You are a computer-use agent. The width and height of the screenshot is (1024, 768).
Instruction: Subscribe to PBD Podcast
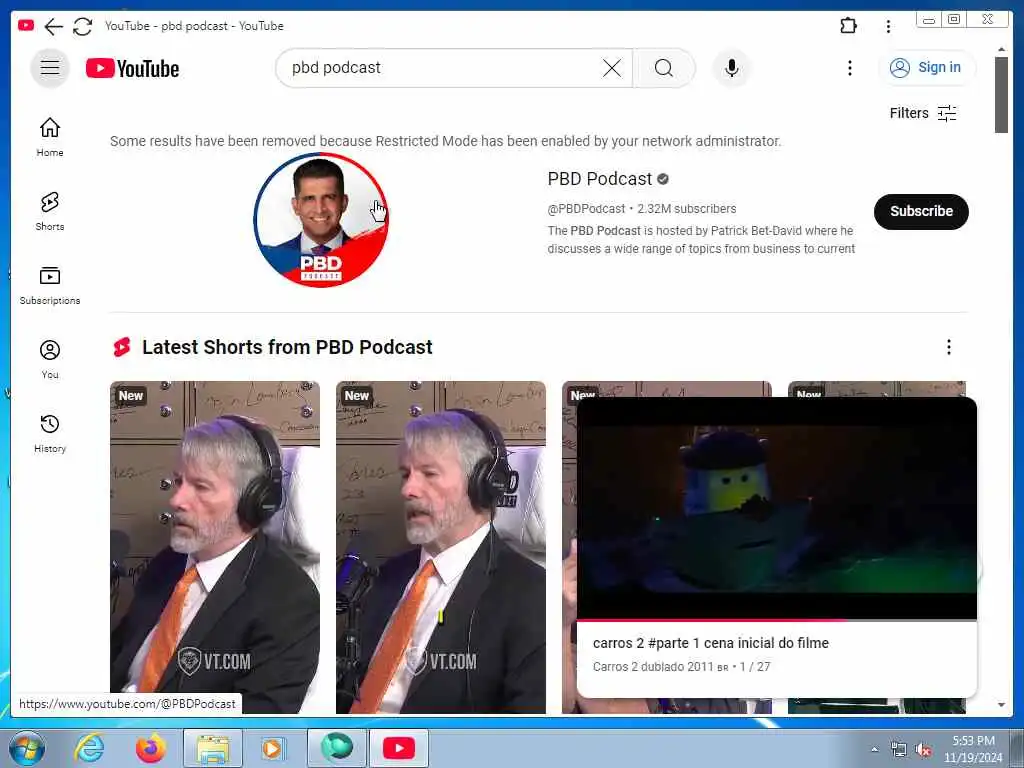tap(921, 212)
